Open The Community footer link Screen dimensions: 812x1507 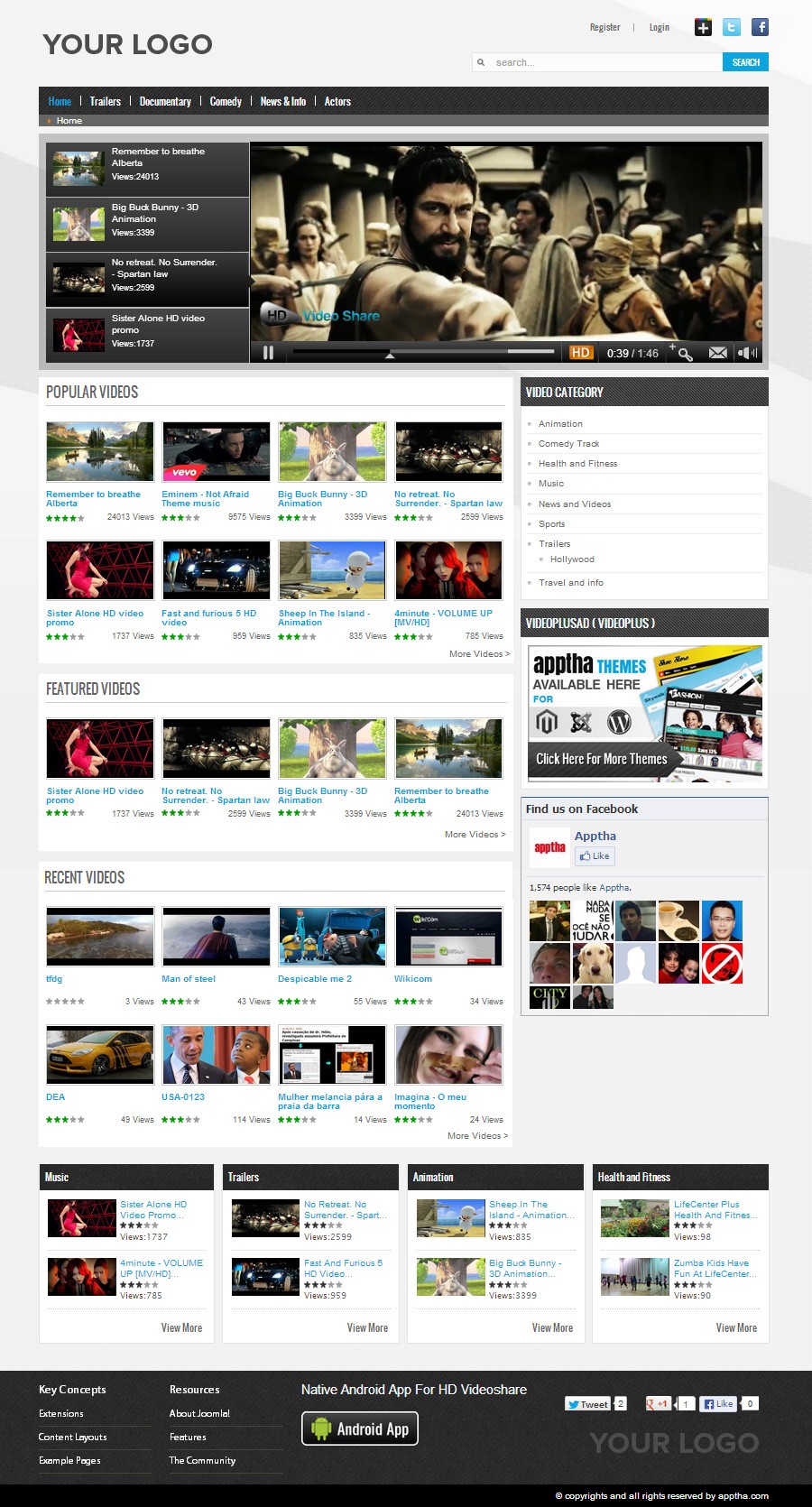(202, 1460)
